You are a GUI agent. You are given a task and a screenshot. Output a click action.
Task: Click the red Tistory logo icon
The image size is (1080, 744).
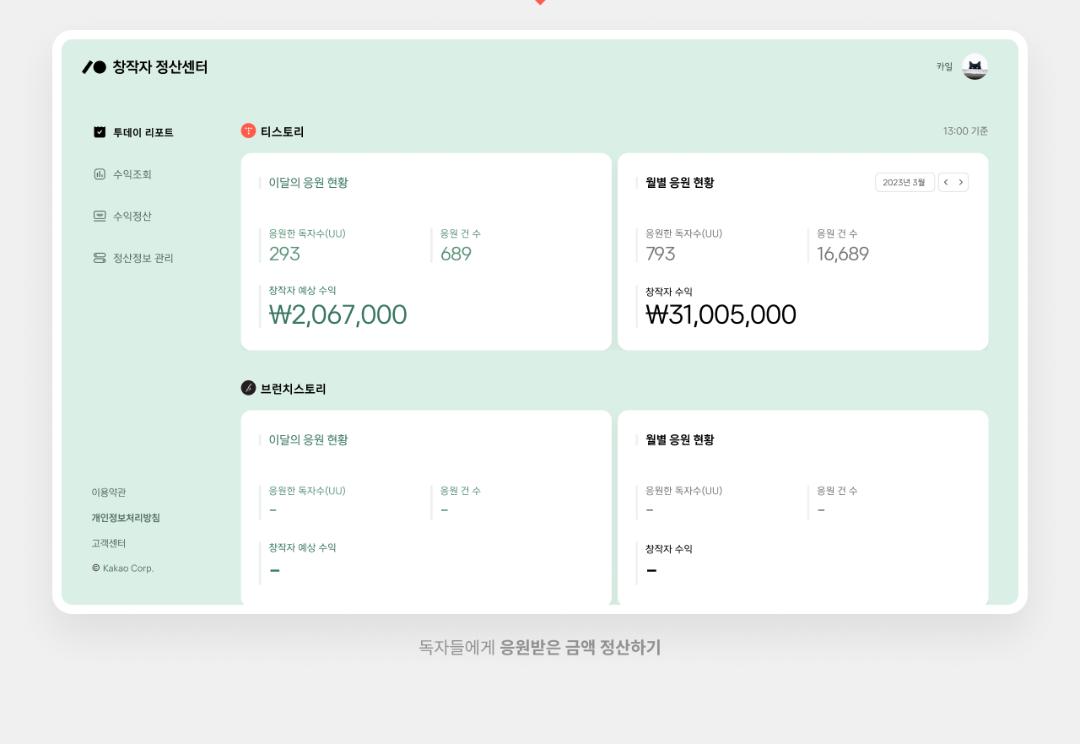click(247, 131)
